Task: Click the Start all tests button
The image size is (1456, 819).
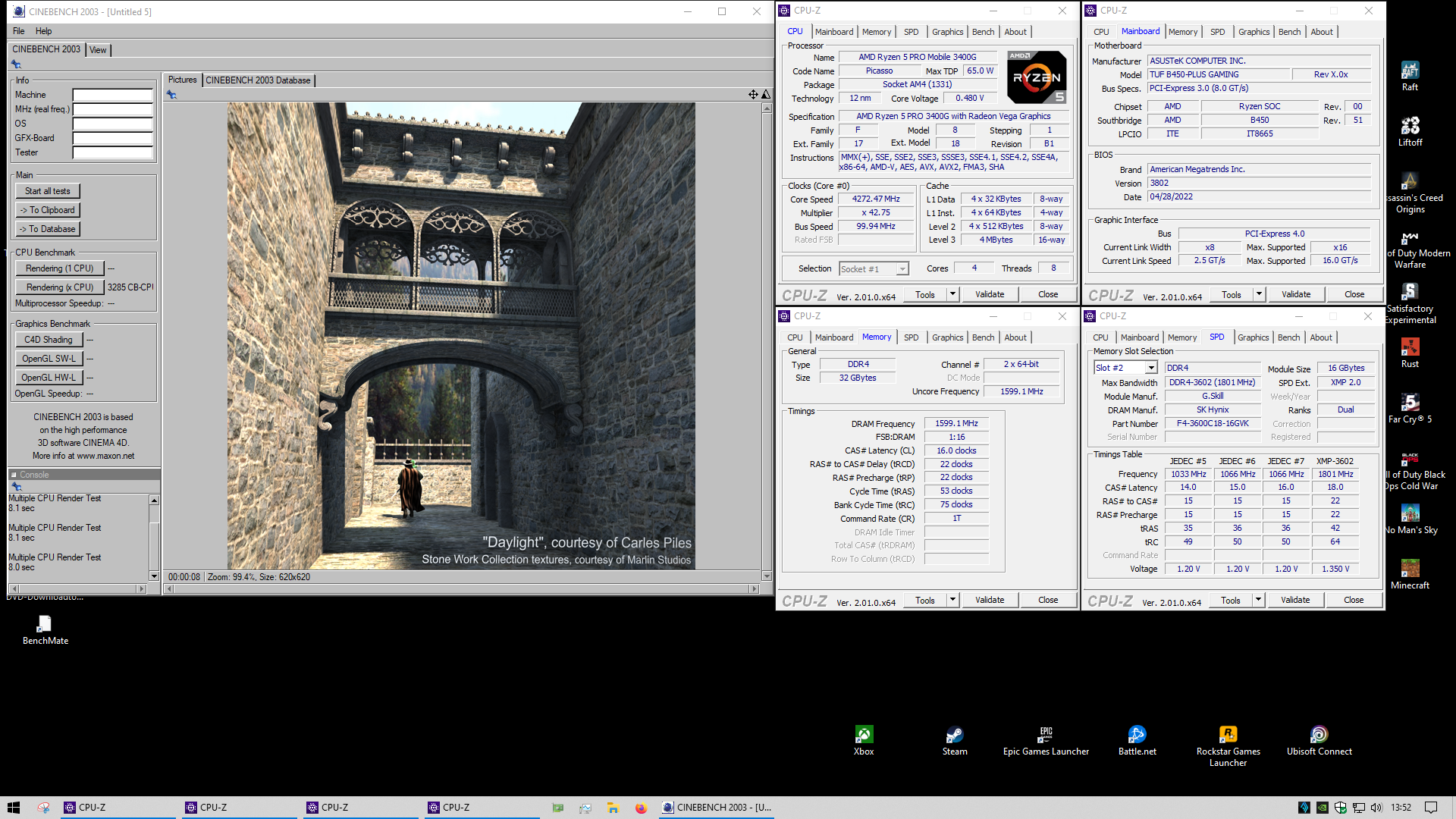Action: pos(48,191)
